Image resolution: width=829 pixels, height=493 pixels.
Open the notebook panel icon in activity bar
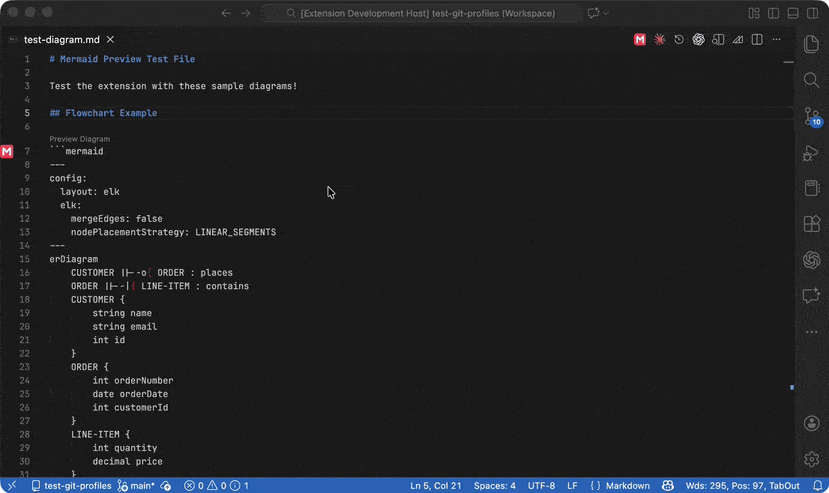tap(812, 188)
